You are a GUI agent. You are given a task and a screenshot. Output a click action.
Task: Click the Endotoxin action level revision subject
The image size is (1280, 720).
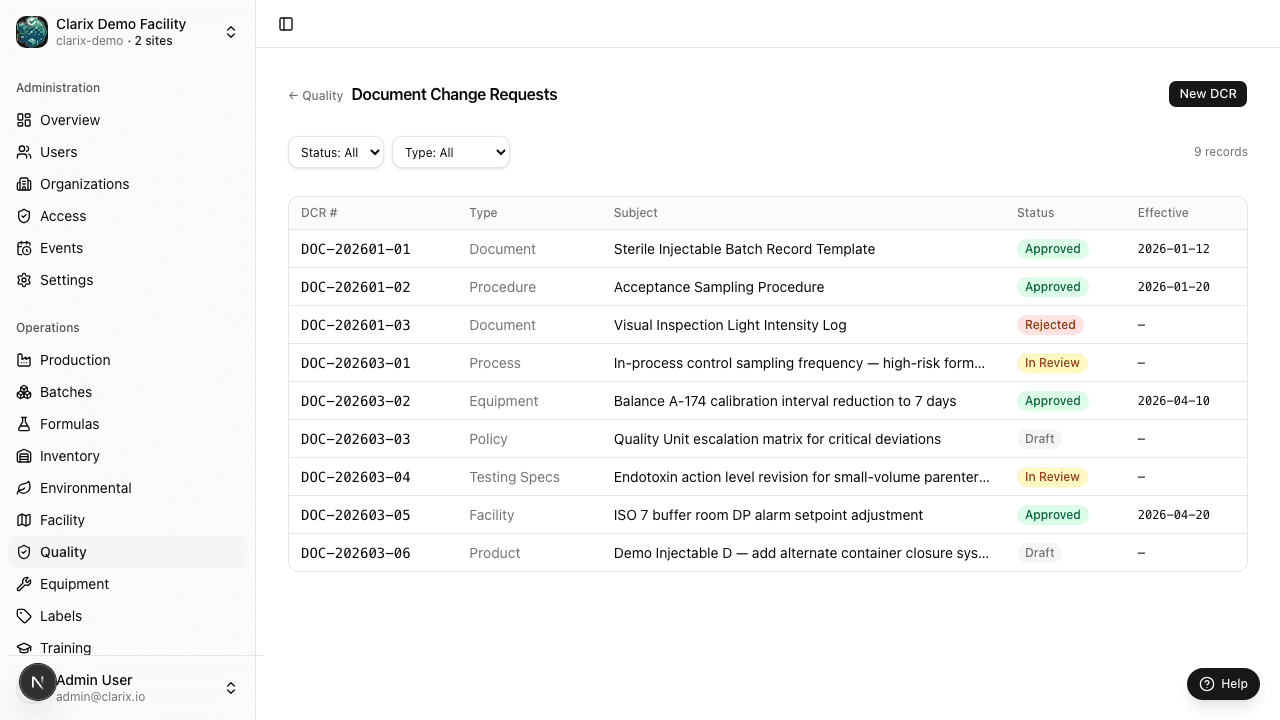pyautogui.click(x=802, y=477)
